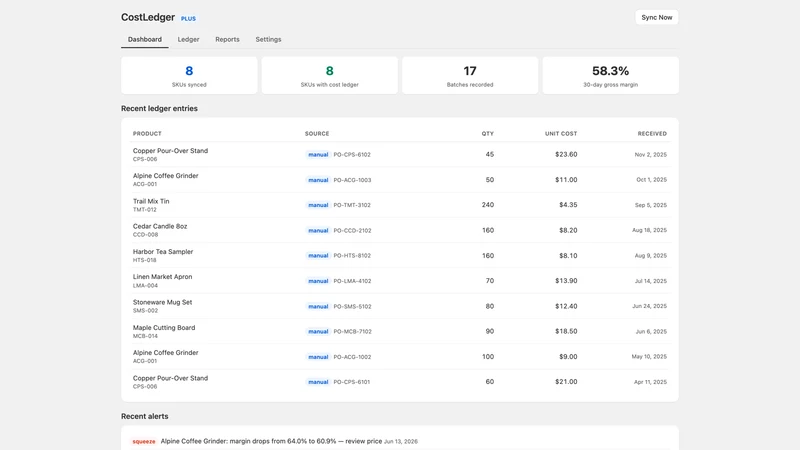Click the Cedar Candle 8oz product name
Viewport: 800px width, 450px height.
click(160, 227)
